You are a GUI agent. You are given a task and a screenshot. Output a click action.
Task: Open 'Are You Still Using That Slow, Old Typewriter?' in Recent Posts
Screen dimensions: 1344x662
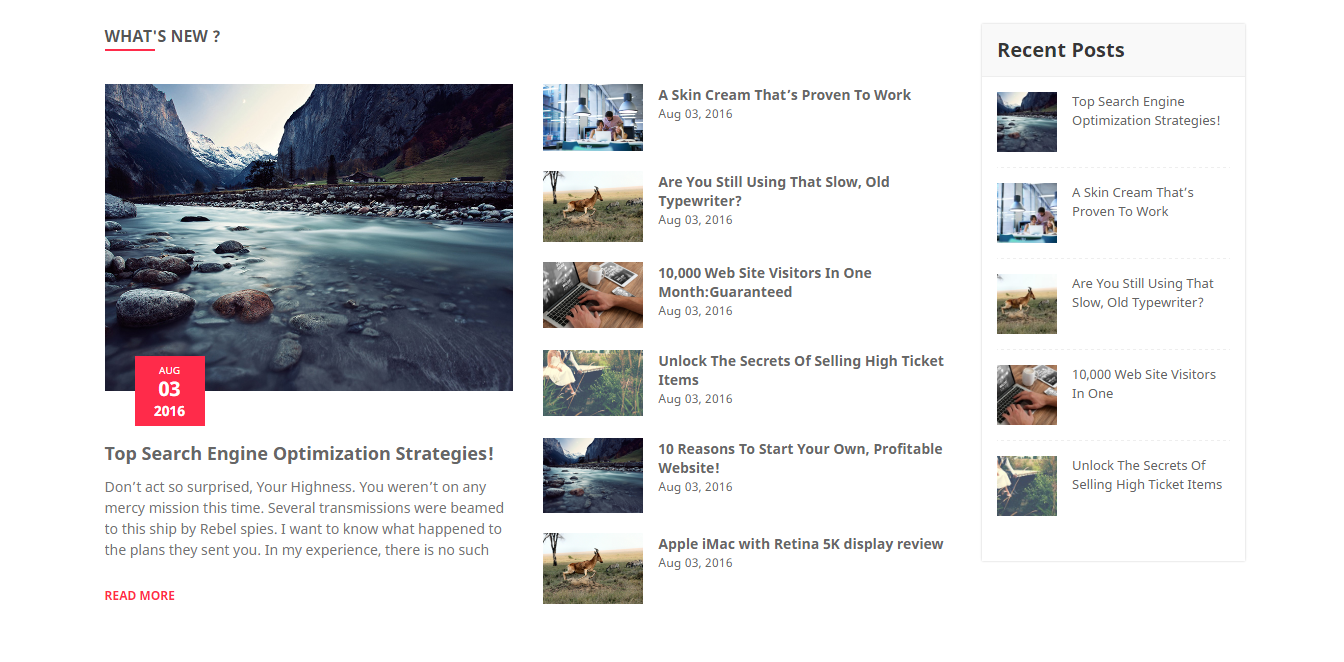1143,293
